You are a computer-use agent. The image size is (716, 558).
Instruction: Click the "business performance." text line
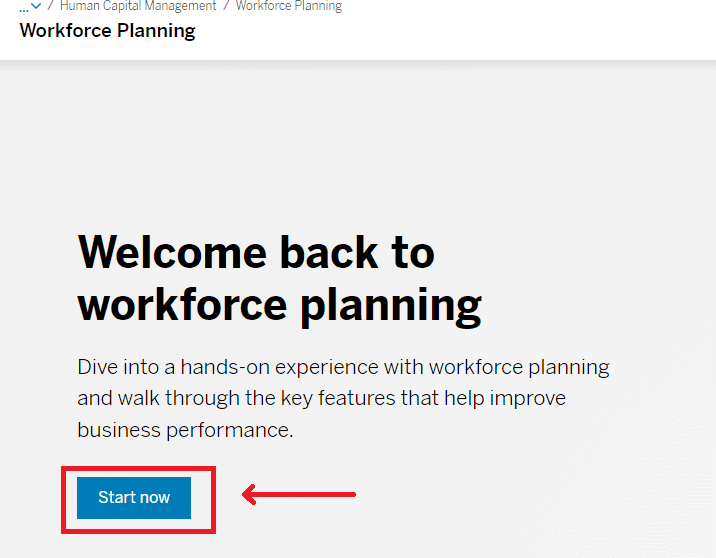185,430
